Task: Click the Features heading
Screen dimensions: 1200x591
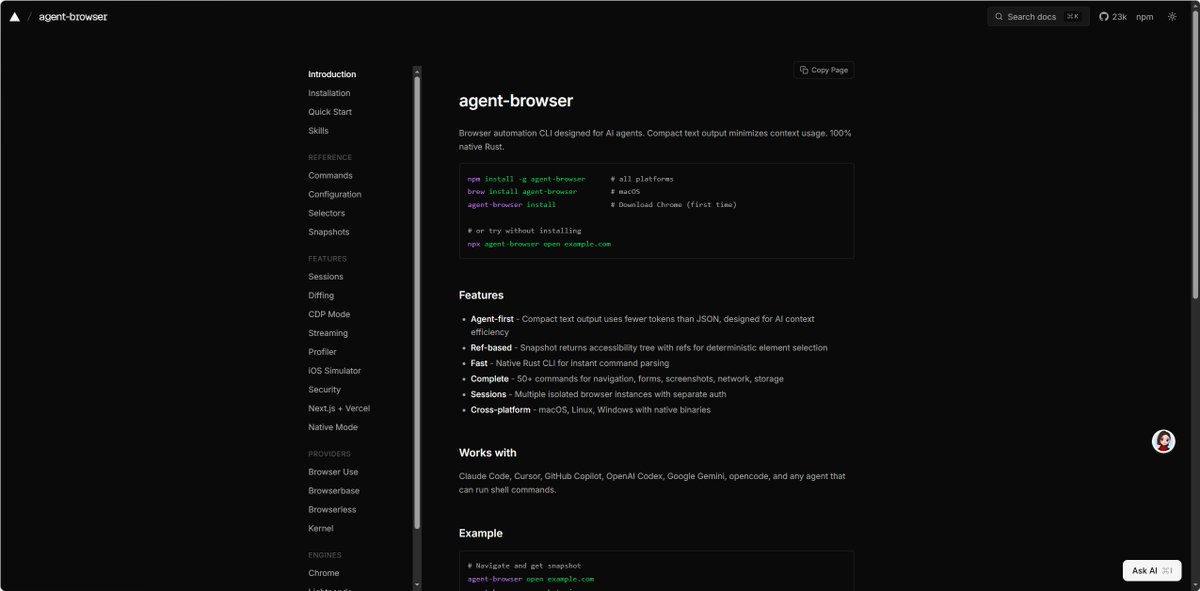Action: 481,295
